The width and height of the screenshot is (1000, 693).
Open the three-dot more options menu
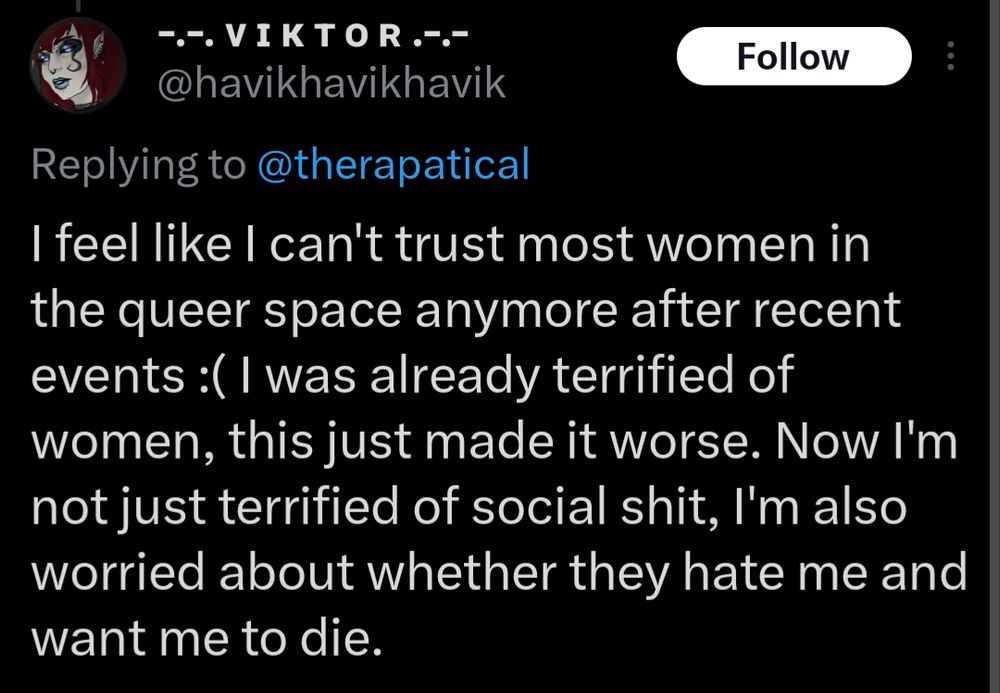pyautogui.click(x=949, y=58)
